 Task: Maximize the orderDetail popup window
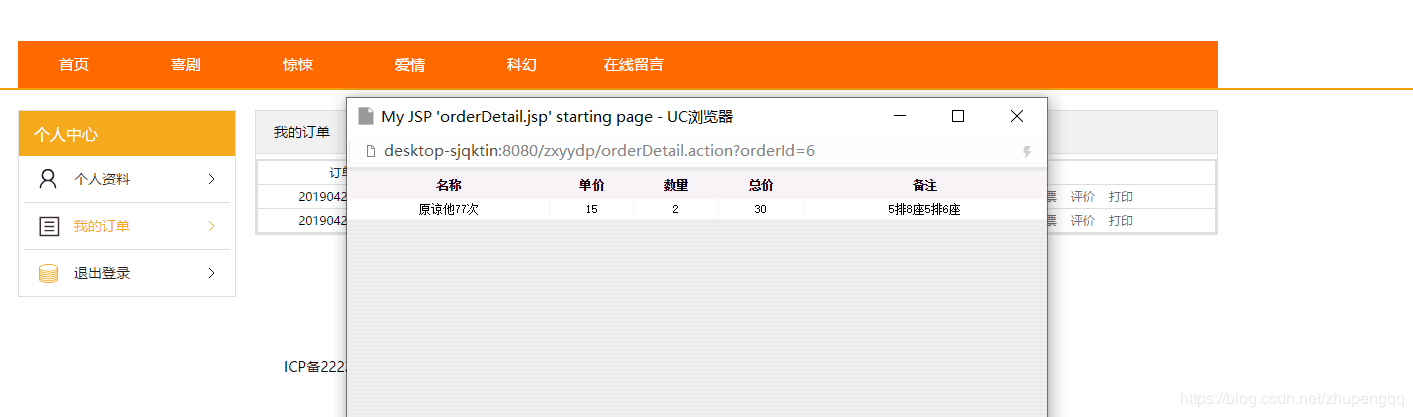click(957, 117)
